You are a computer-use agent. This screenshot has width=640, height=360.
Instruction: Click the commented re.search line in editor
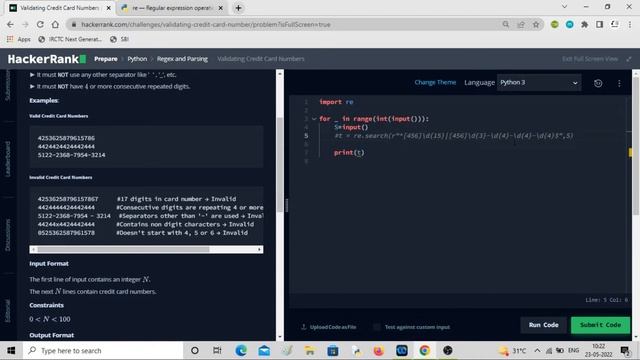click(453, 136)
